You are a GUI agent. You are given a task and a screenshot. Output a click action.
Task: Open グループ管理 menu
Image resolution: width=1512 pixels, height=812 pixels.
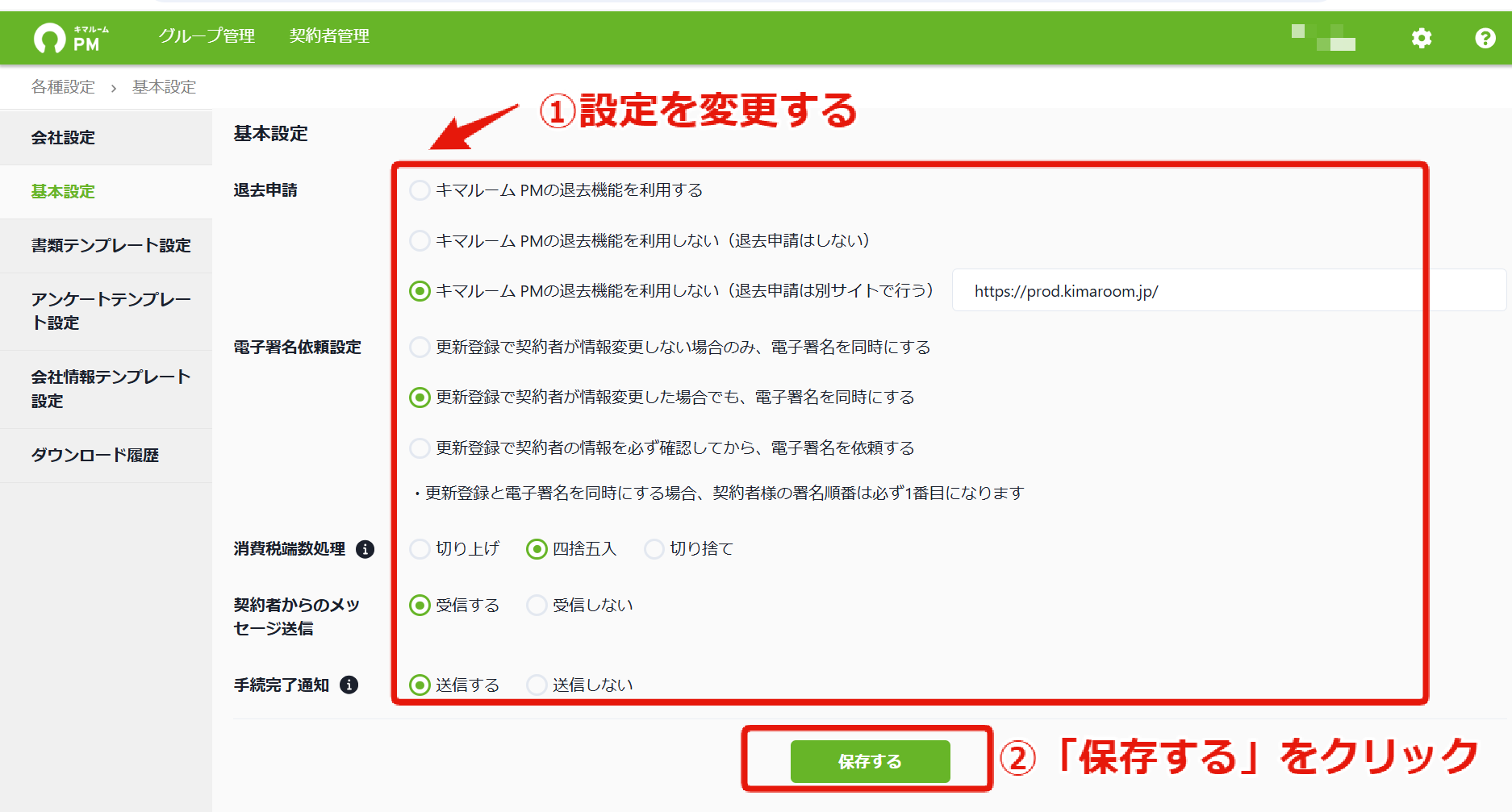coord(207,35)
